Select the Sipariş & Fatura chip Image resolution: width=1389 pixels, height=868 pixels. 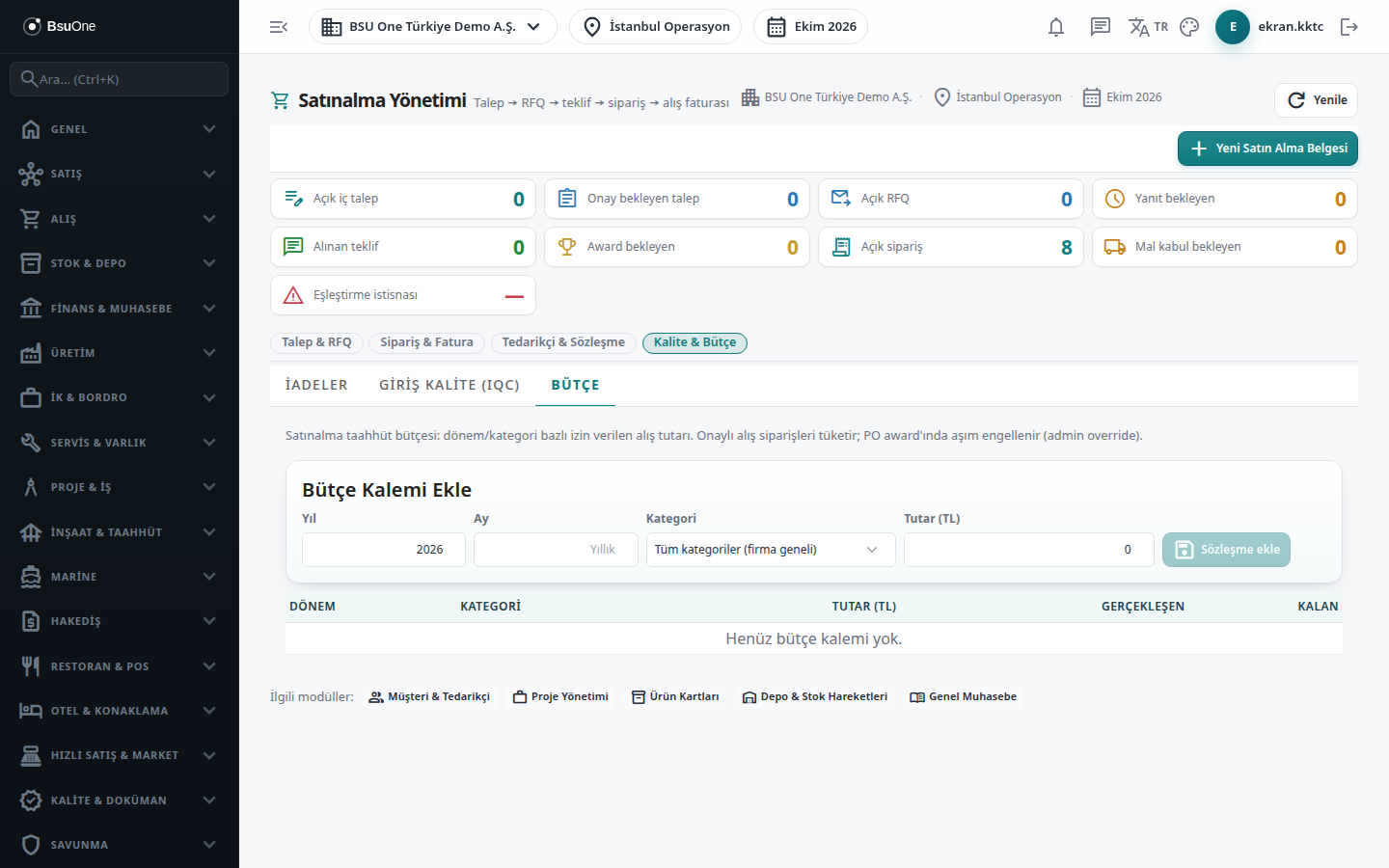pyautogui.click(x=426, y=342)
